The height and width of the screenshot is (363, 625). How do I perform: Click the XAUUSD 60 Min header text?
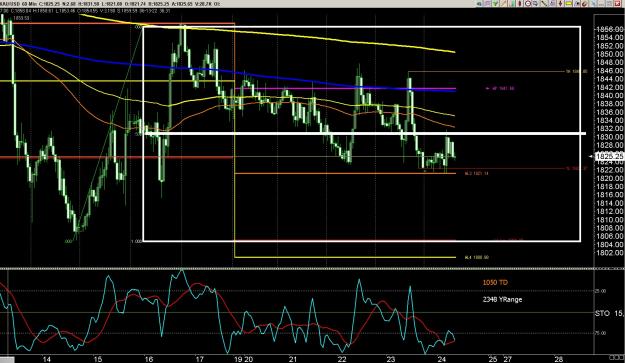pos(18,4)
